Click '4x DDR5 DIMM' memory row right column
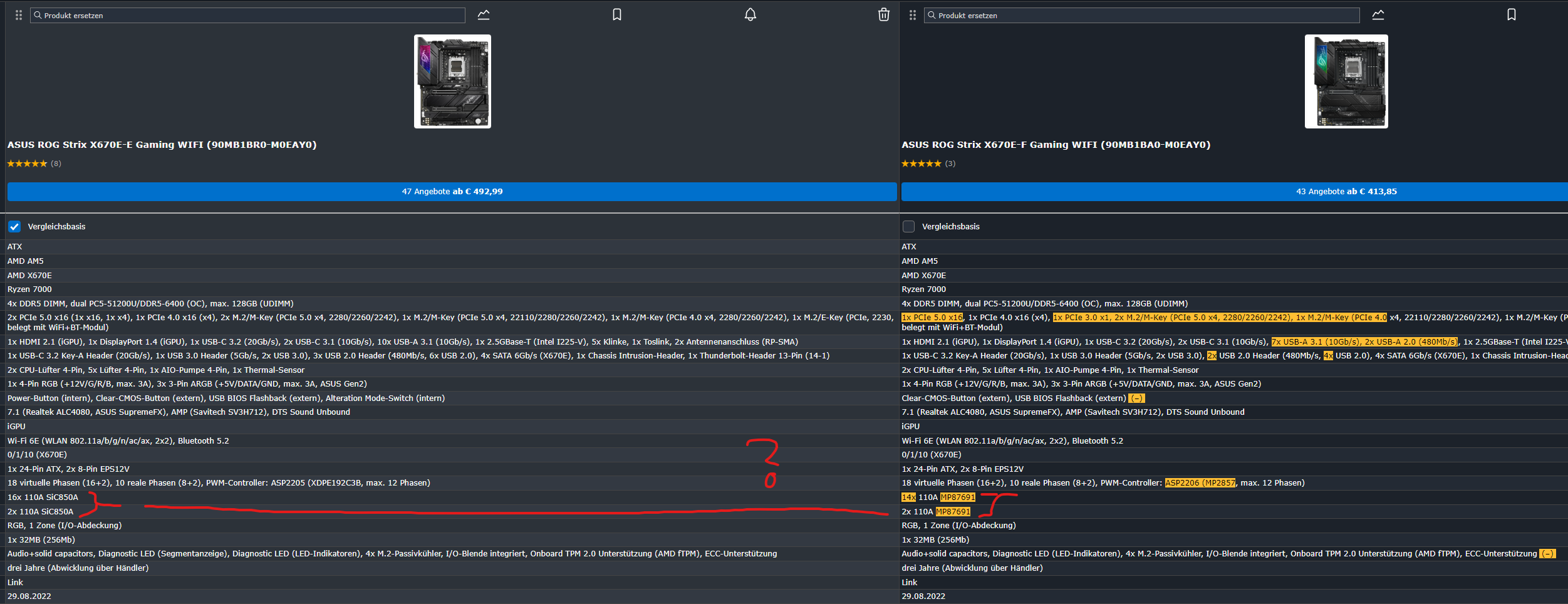 [1045, 303]
